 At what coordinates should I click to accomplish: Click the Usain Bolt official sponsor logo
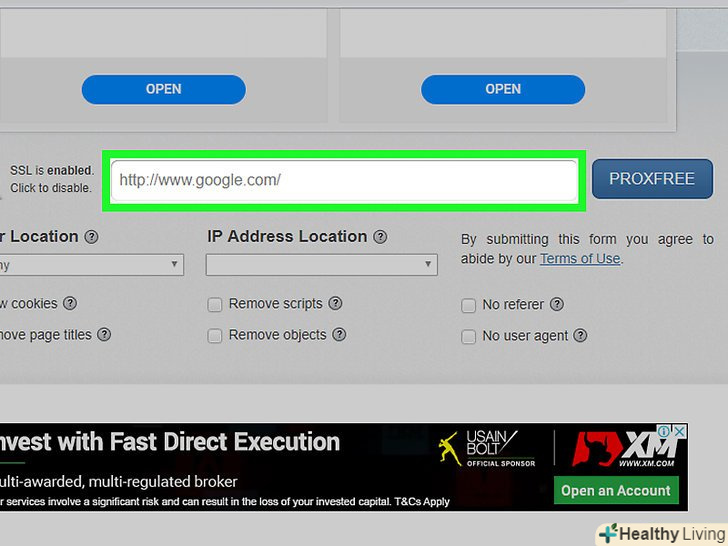[x=488, y=448]
